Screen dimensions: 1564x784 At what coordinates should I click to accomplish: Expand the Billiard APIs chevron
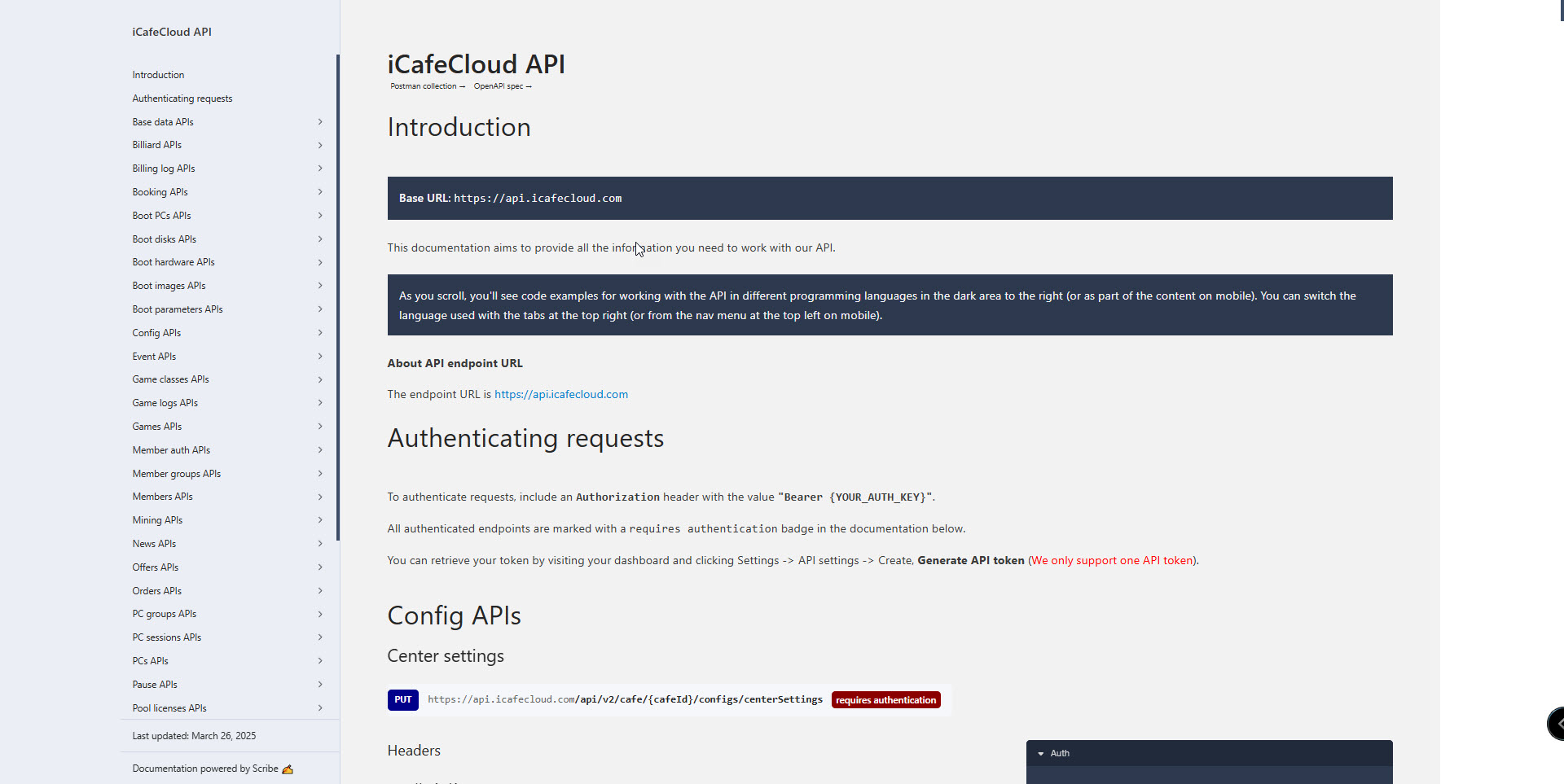click(x=320, y=145)
